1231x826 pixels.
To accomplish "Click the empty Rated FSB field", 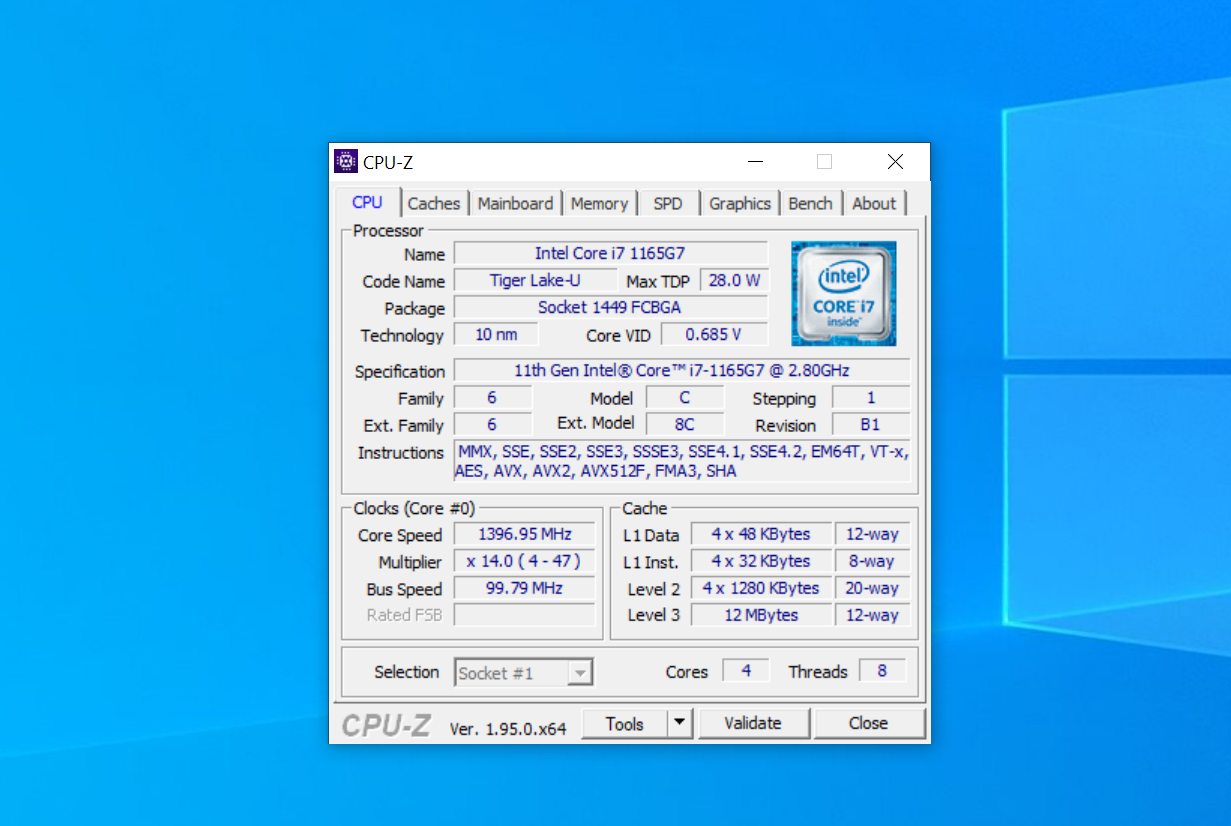I will point(525,615).
